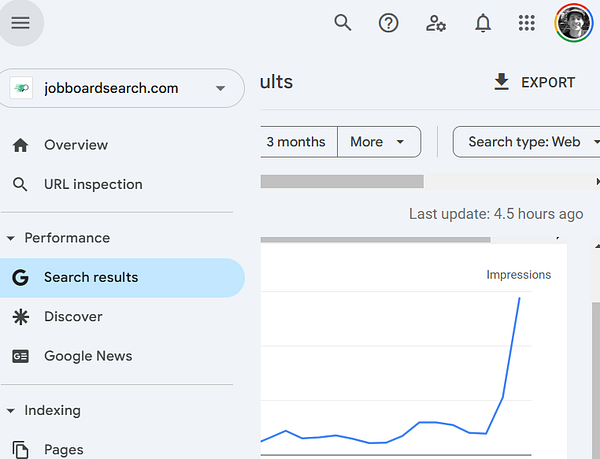
Task: Open the Google apps grid
Action: [x=527, y=23]
